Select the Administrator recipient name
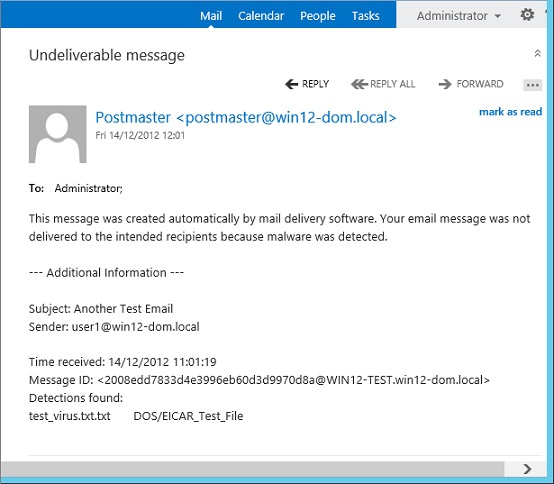The width and height of the screenshot is (554, 484). [88, 188]
